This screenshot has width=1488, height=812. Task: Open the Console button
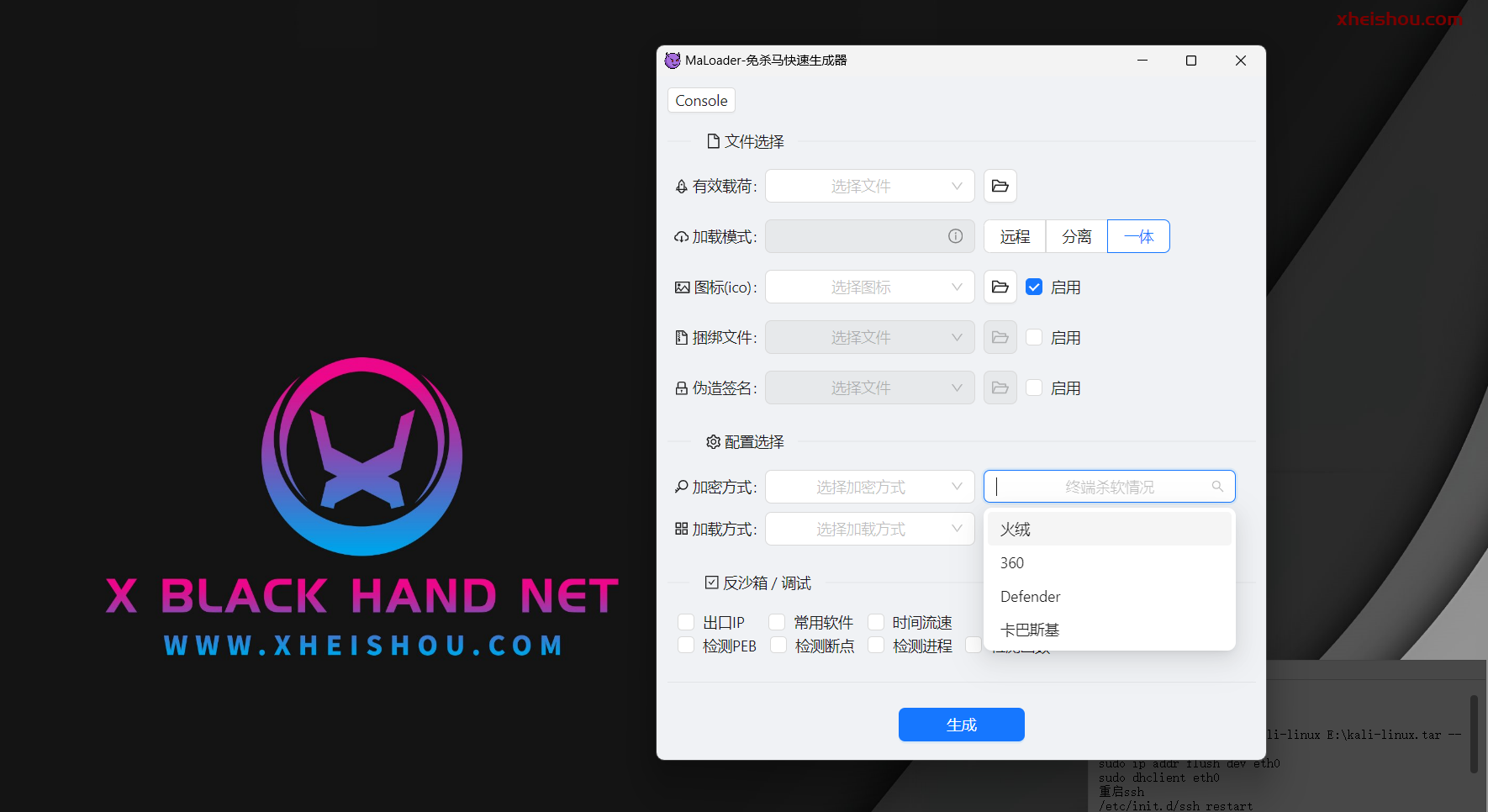[x=701, y=101]
